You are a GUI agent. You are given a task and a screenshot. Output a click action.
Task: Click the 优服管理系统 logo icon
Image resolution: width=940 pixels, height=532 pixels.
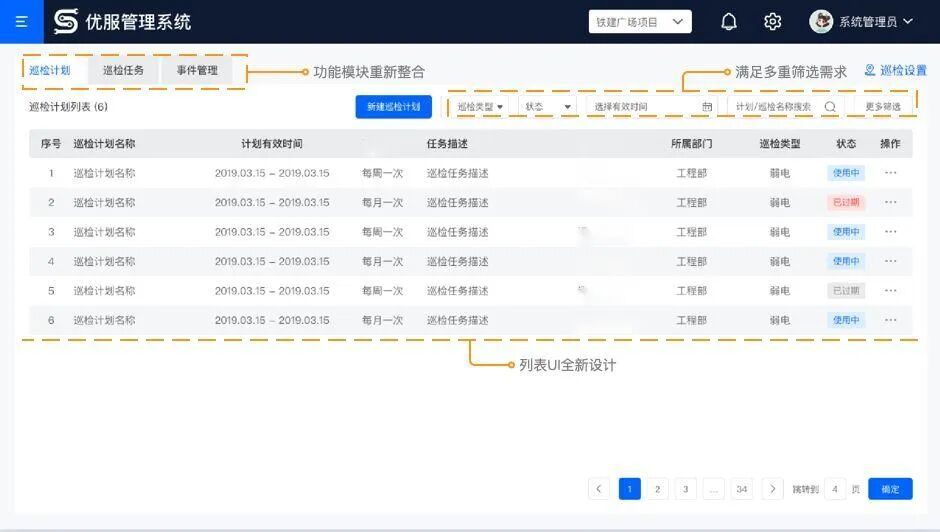[65, 22]
